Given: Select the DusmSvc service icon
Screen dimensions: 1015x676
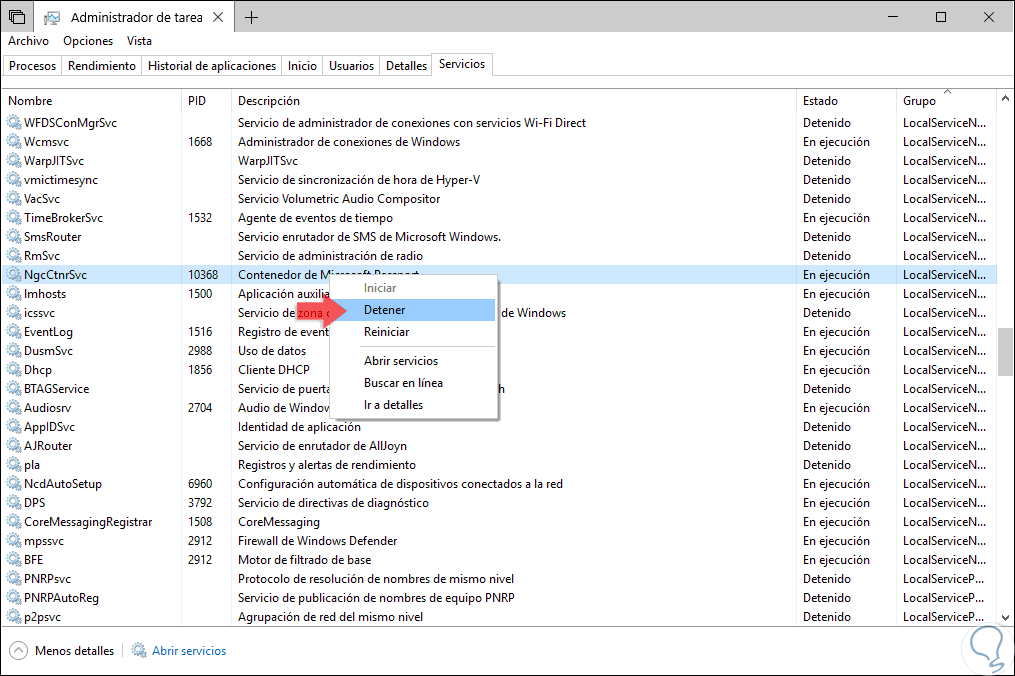Looking at the screenshot, I should 14,350.
